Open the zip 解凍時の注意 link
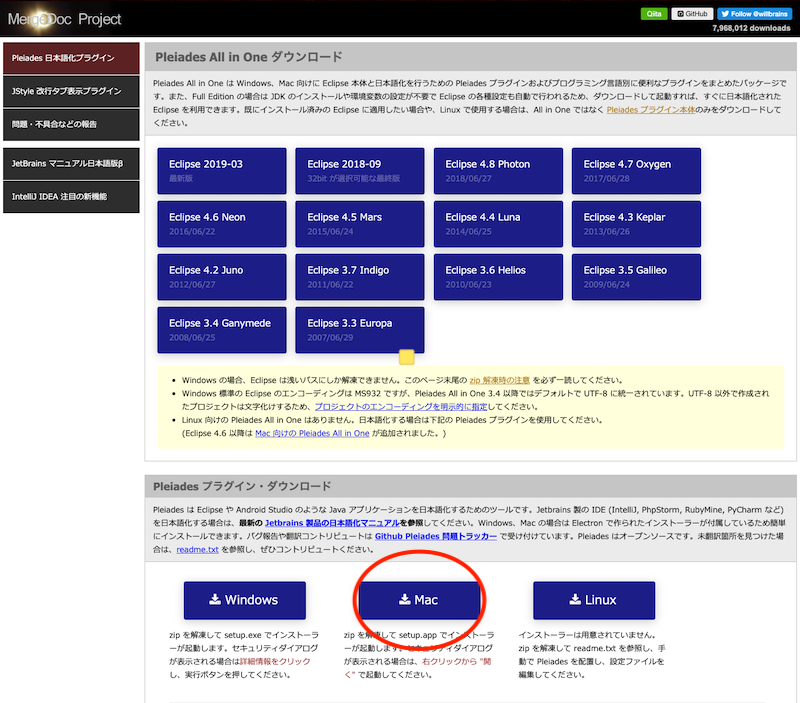The height and width of the screenshot is (703, 800). [499, 380]
